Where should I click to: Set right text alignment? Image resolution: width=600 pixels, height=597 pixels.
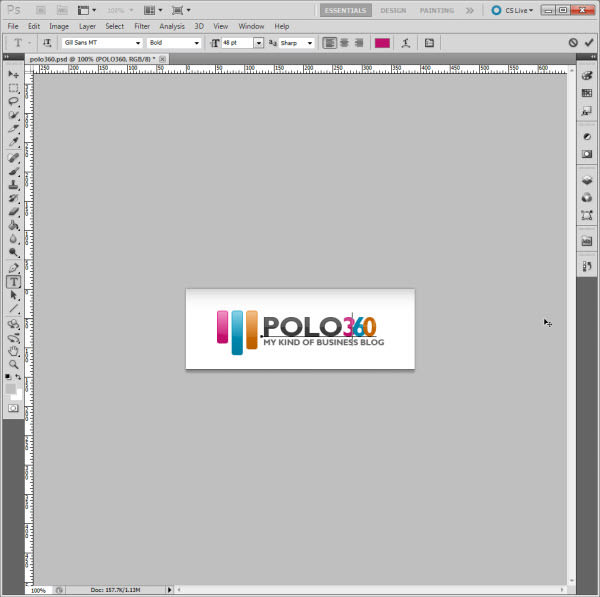tap(359, 43)
